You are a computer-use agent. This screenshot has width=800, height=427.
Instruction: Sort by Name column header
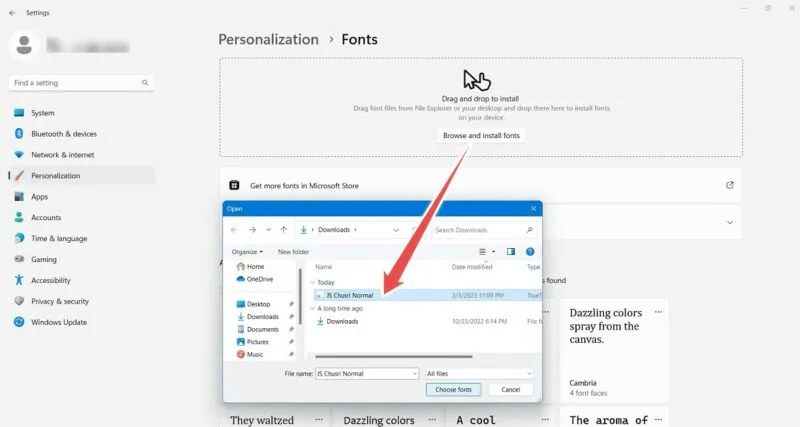pos(323,267)
